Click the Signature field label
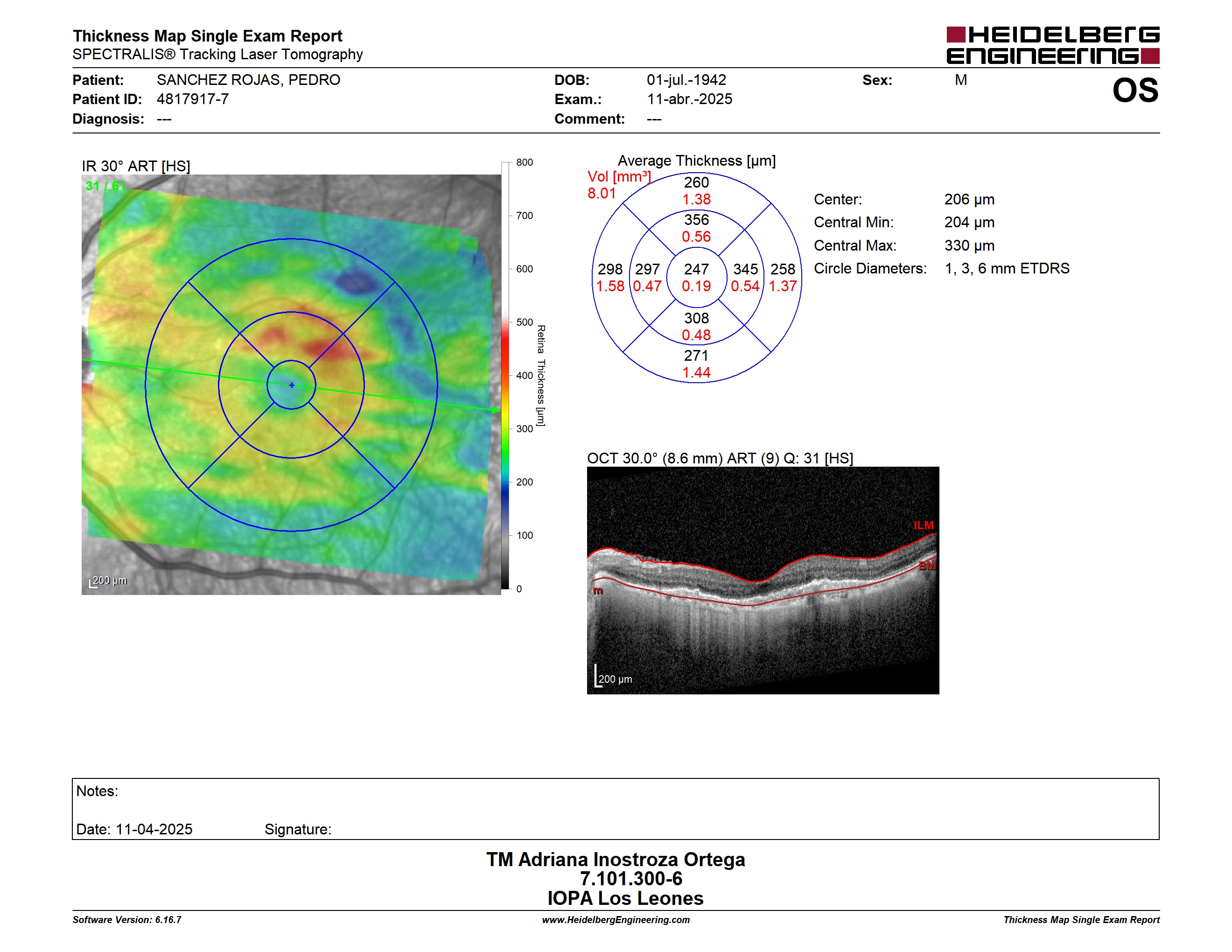1232x952 pixels. pyautogui.click(x=298, y=829)
